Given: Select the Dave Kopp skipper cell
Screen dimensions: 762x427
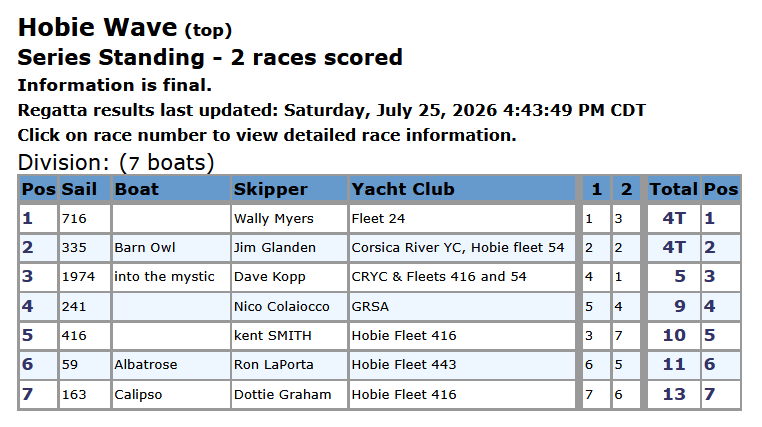Looking at the screenshot, I should (x=289, y=277).
